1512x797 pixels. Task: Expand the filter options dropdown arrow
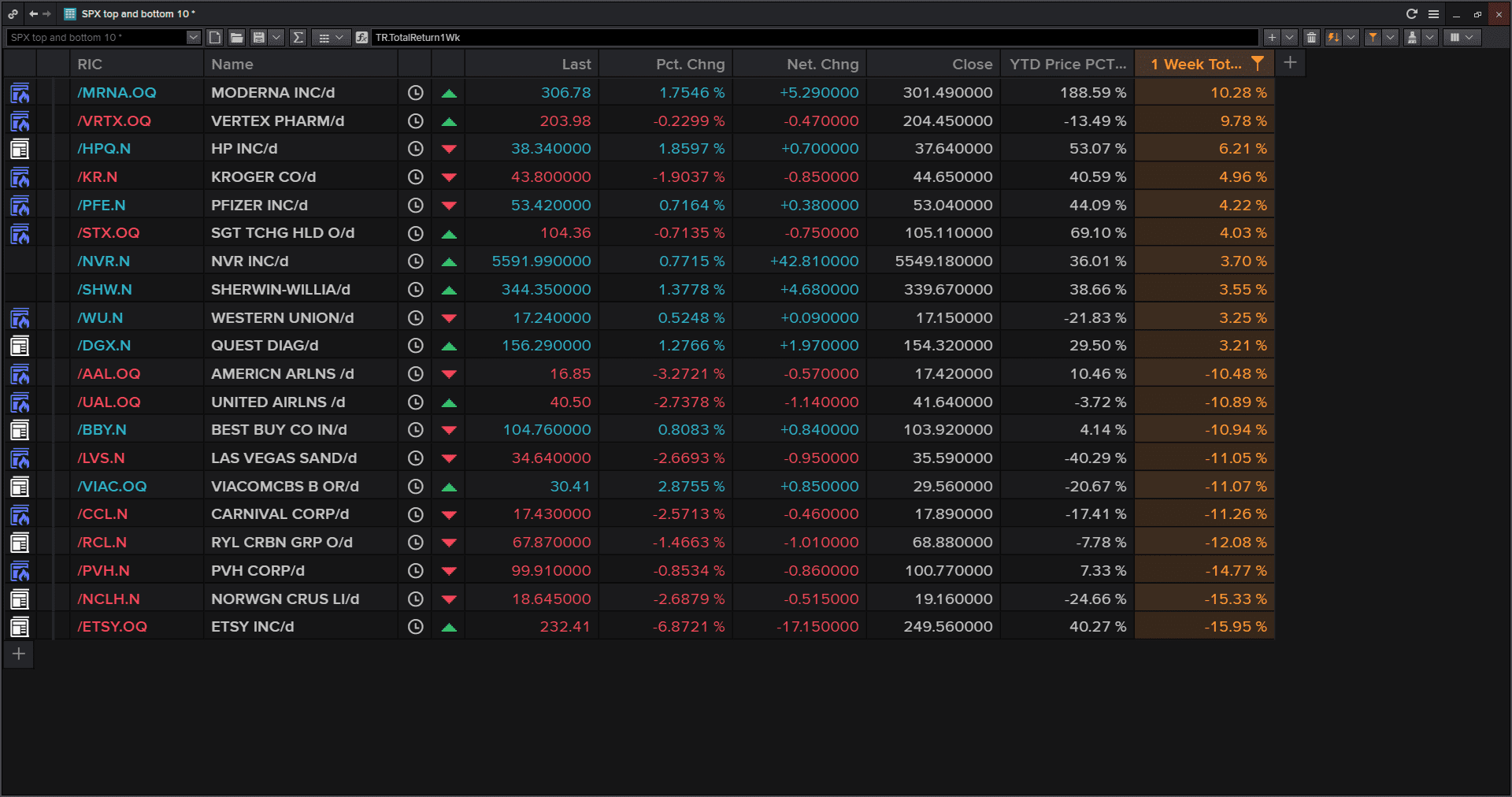click(1391, 37)
